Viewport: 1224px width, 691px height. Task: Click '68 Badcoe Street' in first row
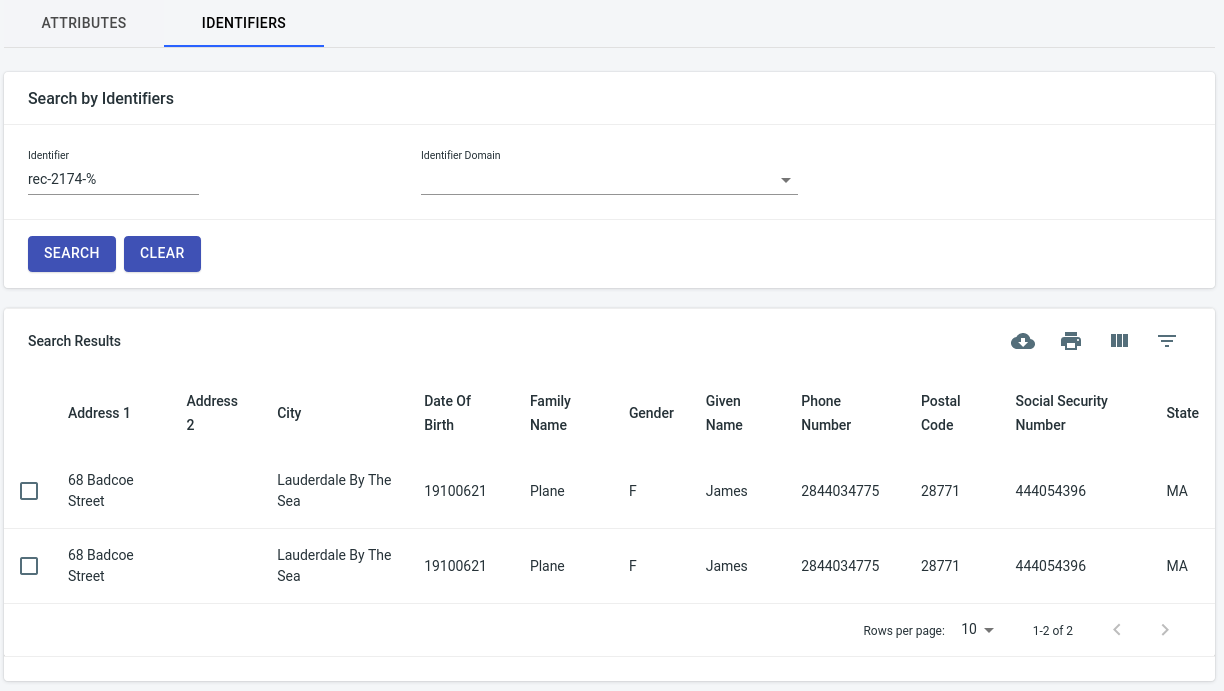click(x=101, y=491)
